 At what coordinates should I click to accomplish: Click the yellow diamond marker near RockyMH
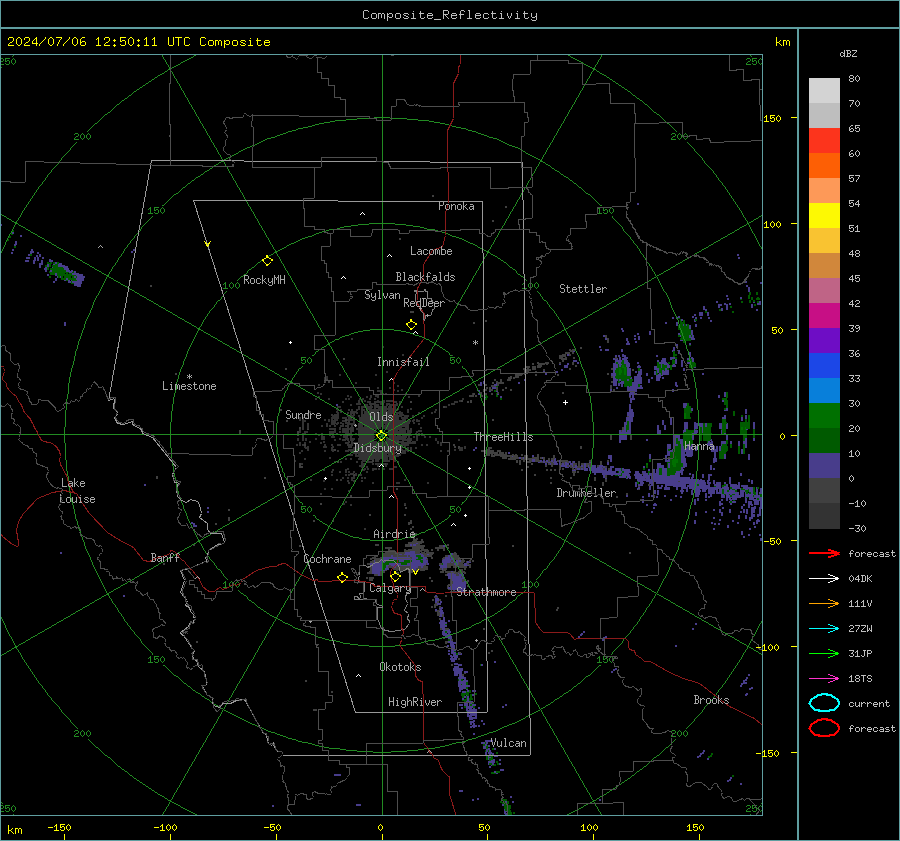[267, 261]
